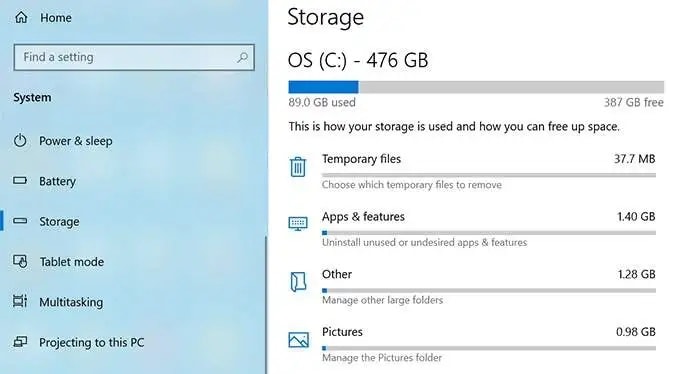Open Uninstall unused or undesired apps
The image size is (680, 374).
click(424, 242)
